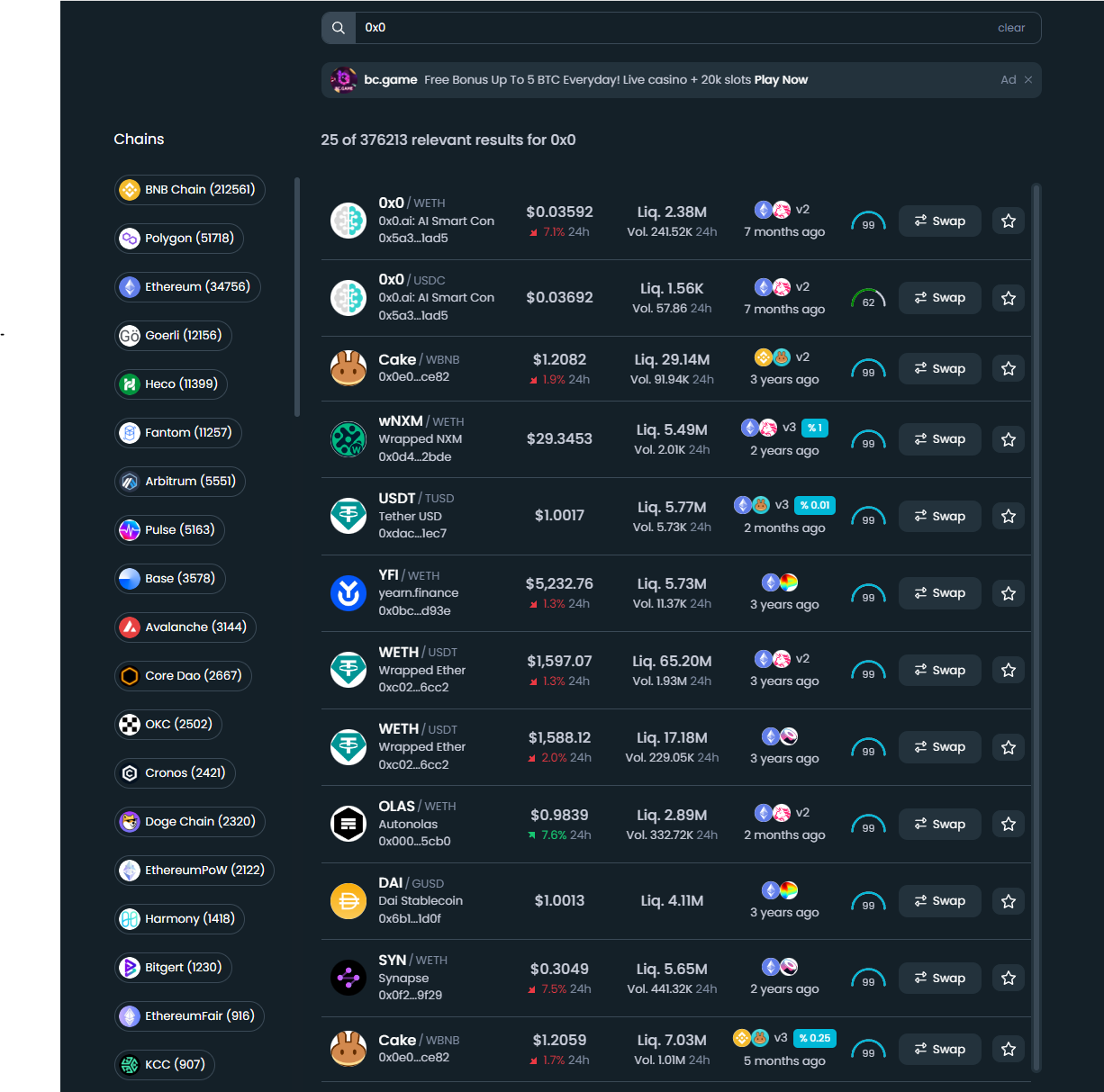Click the % 0.01 fee badge on USDT/TUSD

[x=815, y=505]
